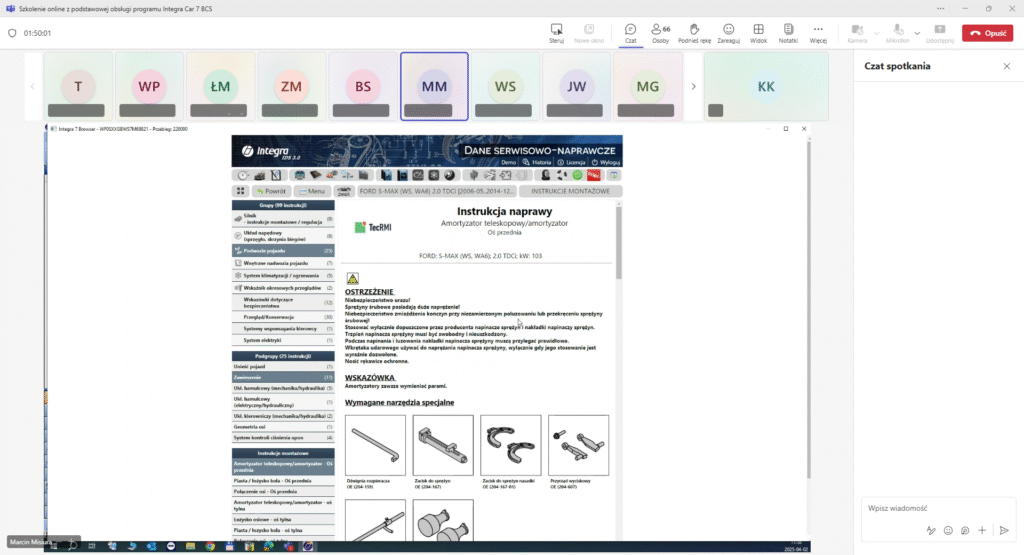The height and width of the screenshot is (555, 1024).
Task: Open message formatting options icon
Action: click(931, 530)
